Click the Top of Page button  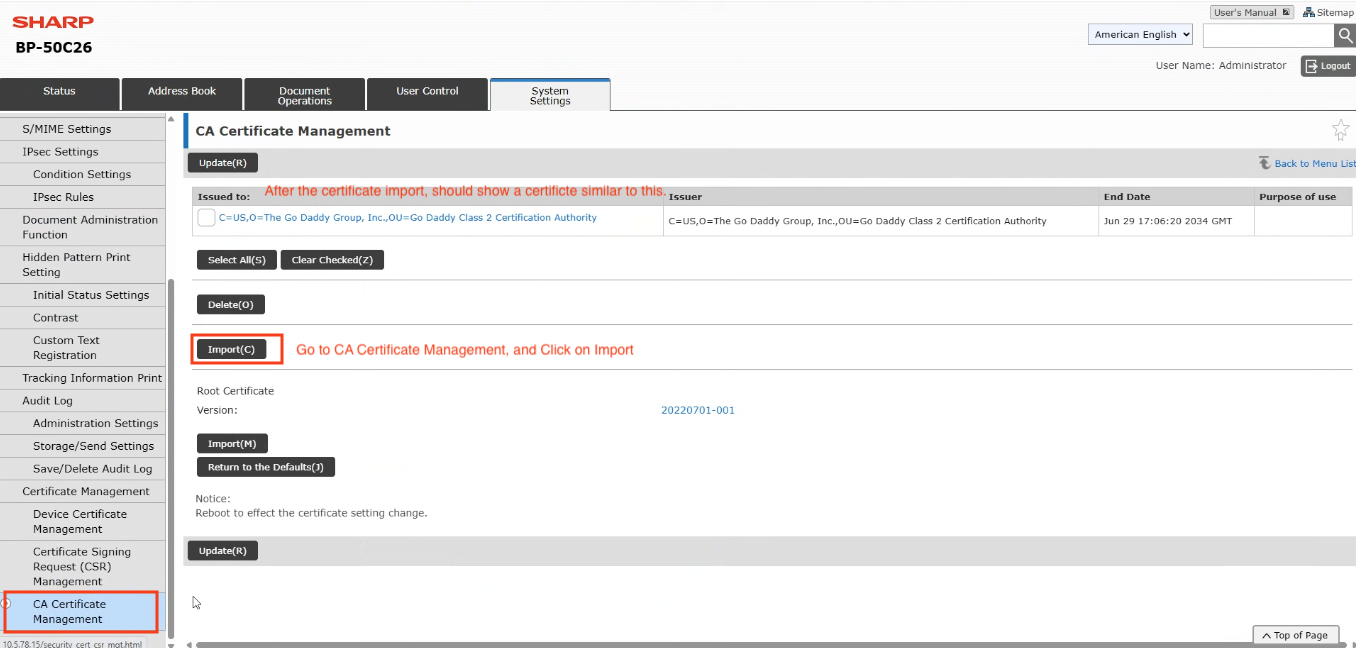click(x=1296, y=635)
